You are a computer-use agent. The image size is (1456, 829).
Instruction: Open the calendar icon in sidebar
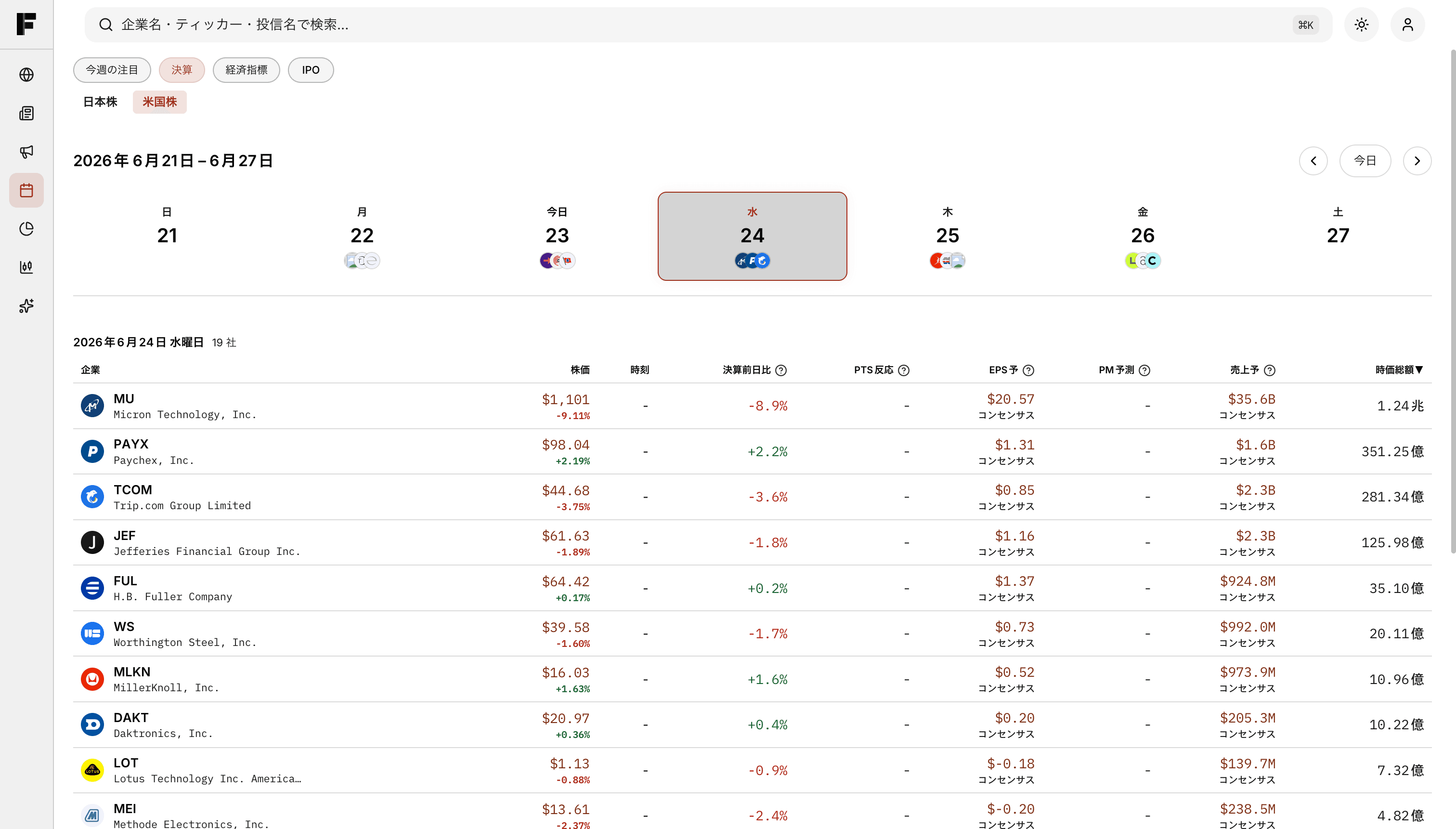click(26, 190)
